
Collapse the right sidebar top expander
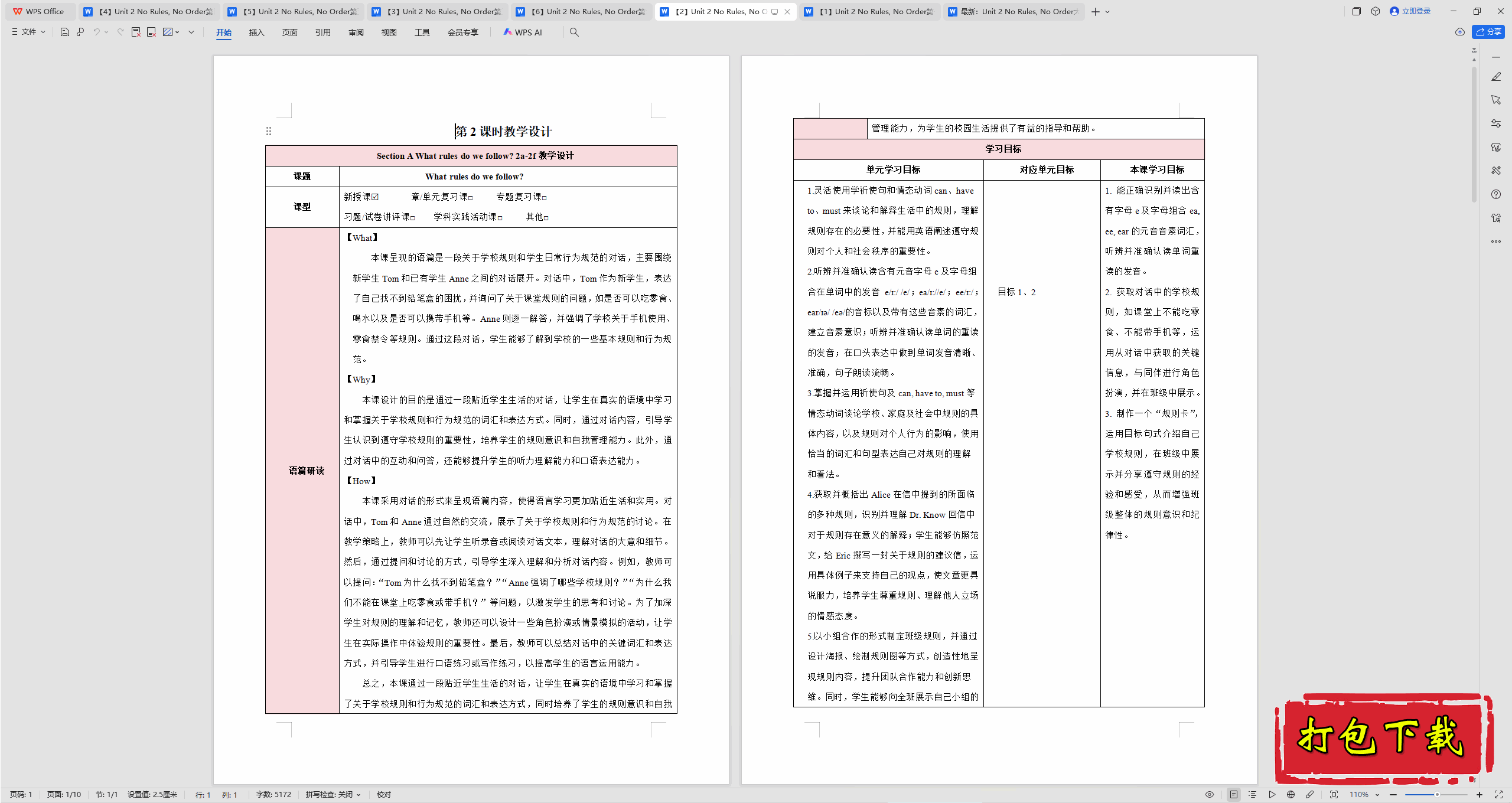(1496, 57)
